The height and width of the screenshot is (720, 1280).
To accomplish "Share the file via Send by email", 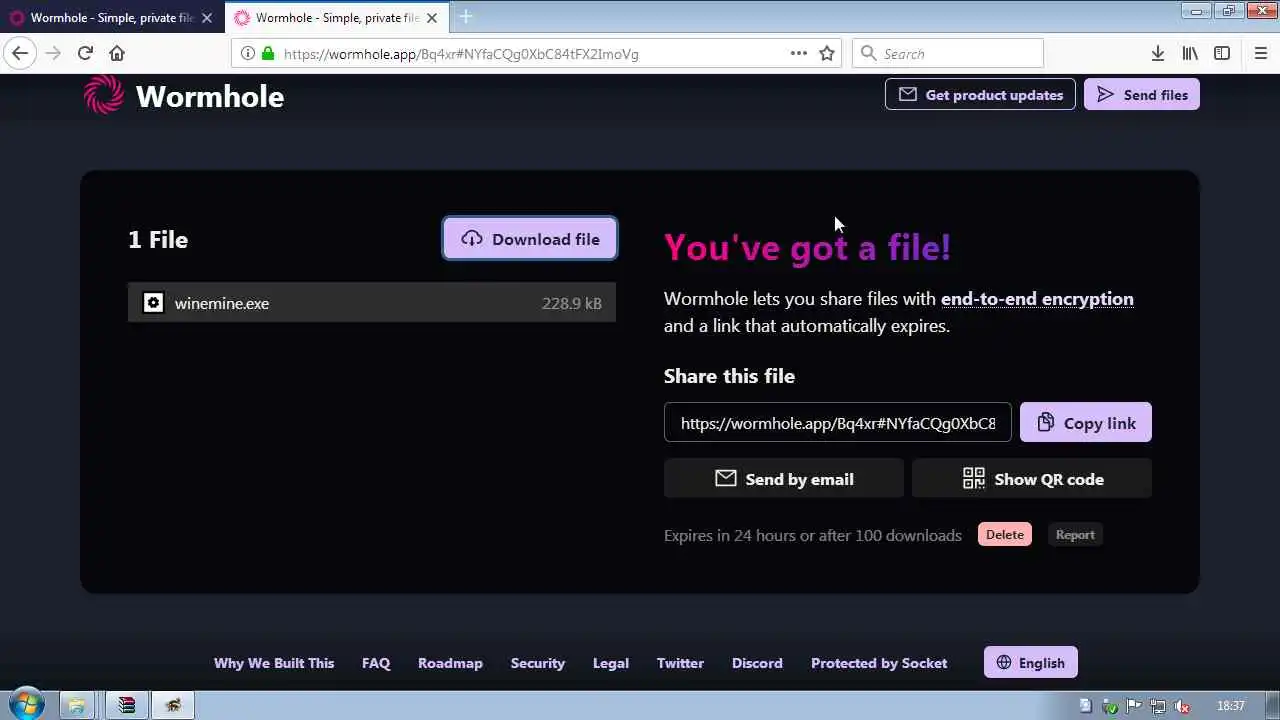I will pos(784,479).
